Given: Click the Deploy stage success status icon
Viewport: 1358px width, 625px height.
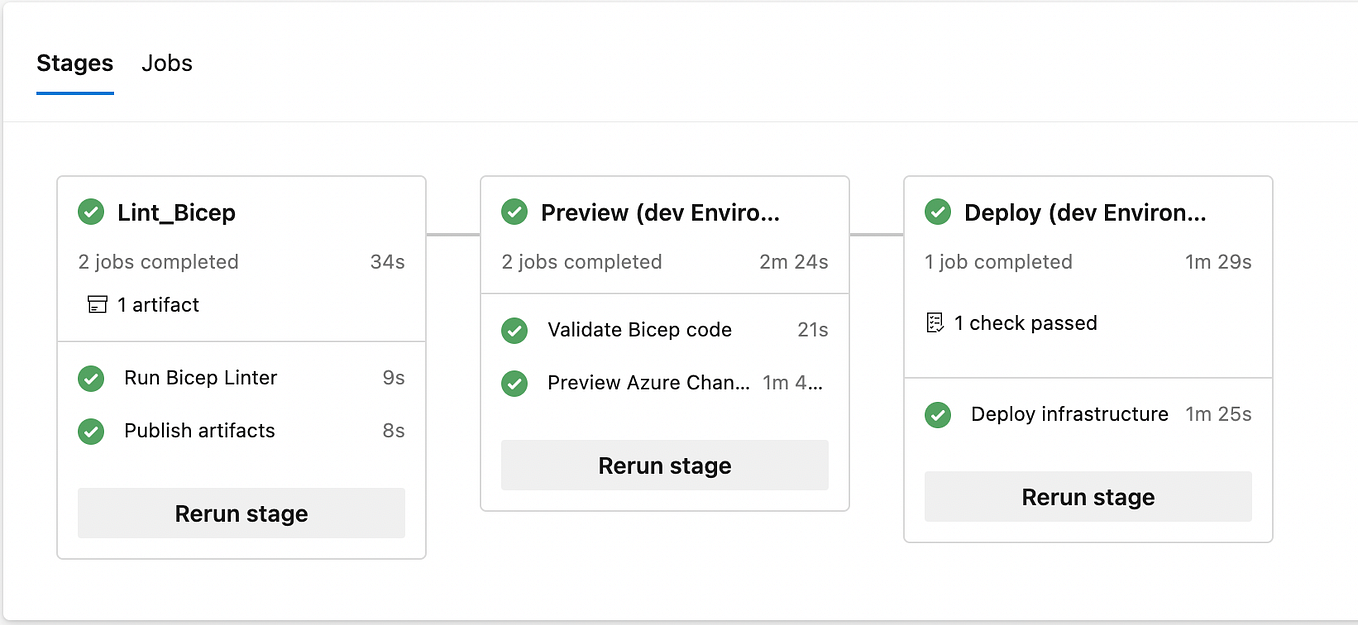Looking at the screenshot, I should click(x=938, y=212).
